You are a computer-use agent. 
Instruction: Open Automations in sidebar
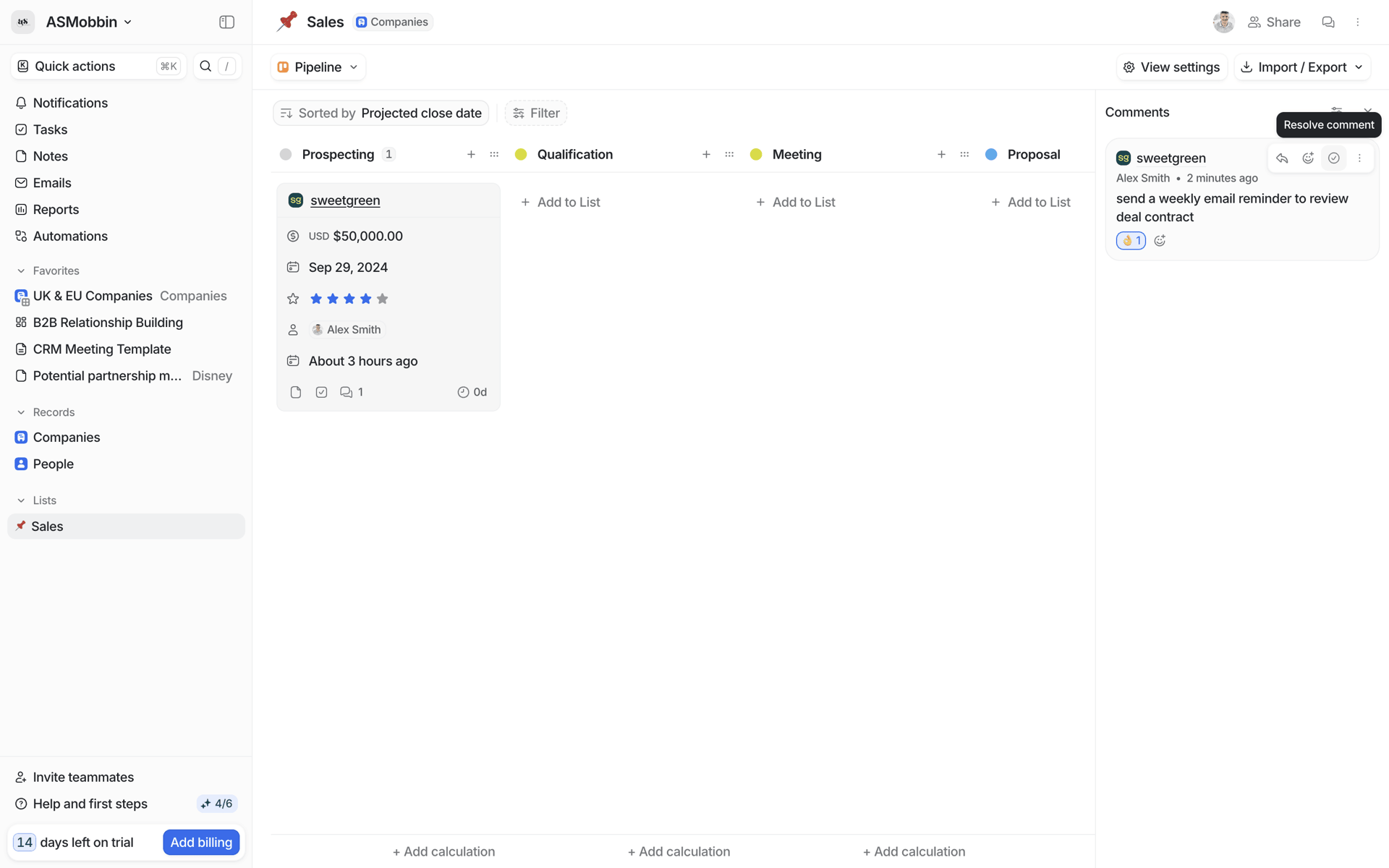tap(126, 237)
